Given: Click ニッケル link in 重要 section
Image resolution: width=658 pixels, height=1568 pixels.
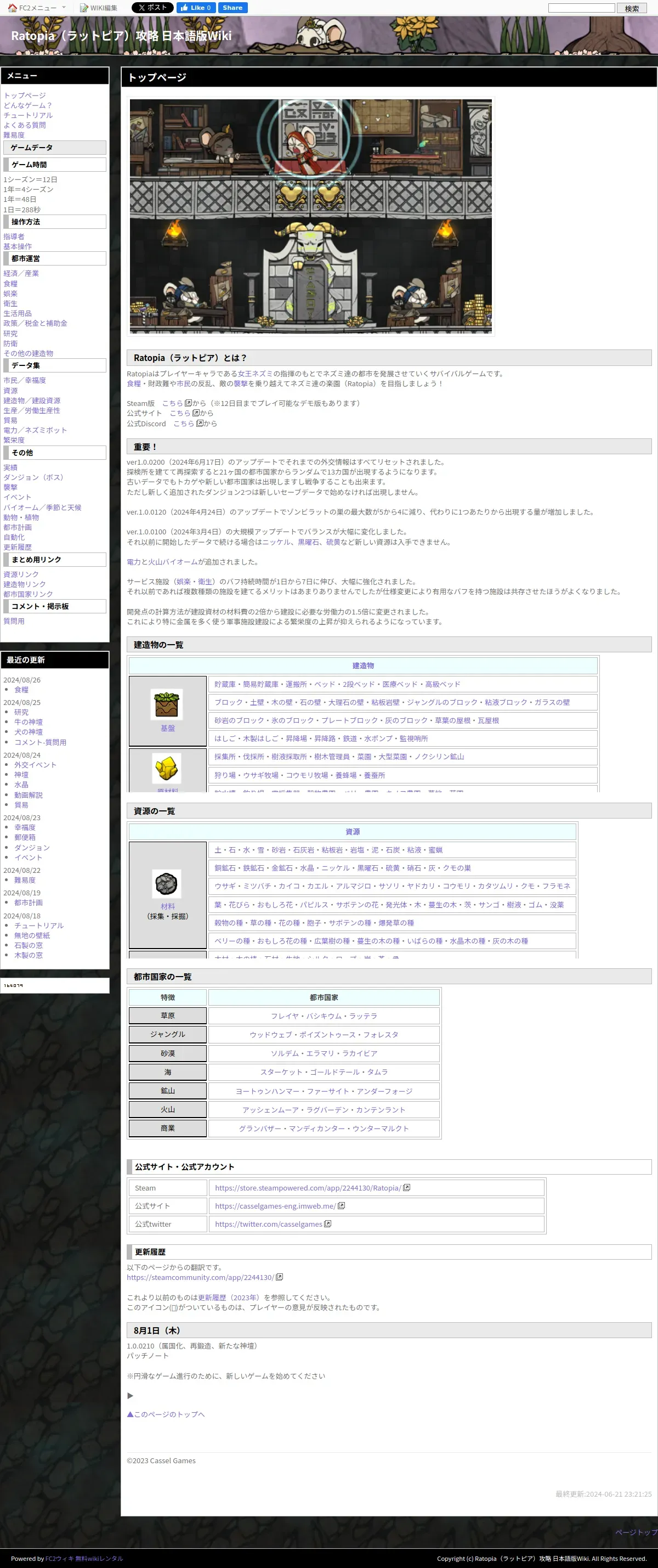Looking at the screenshot, I should (x=276, y=542).
